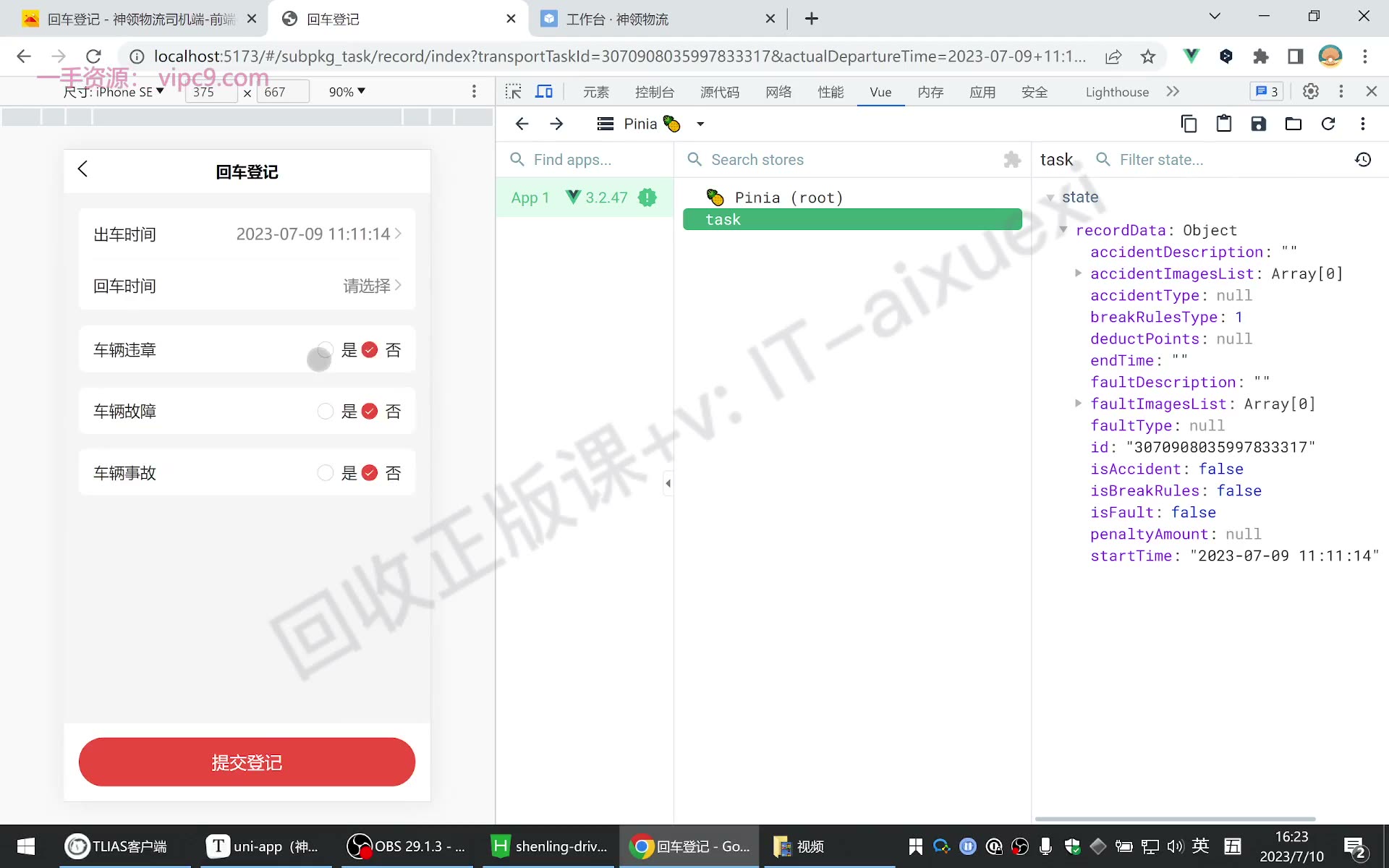
Task: Open the 元素 DevTools tab
Action: point(596,92)
